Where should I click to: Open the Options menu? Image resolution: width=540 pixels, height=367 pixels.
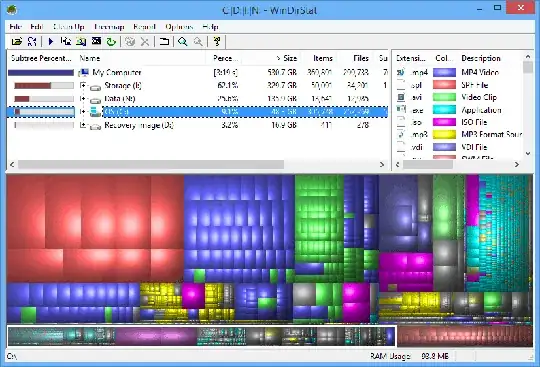(179, 27)
